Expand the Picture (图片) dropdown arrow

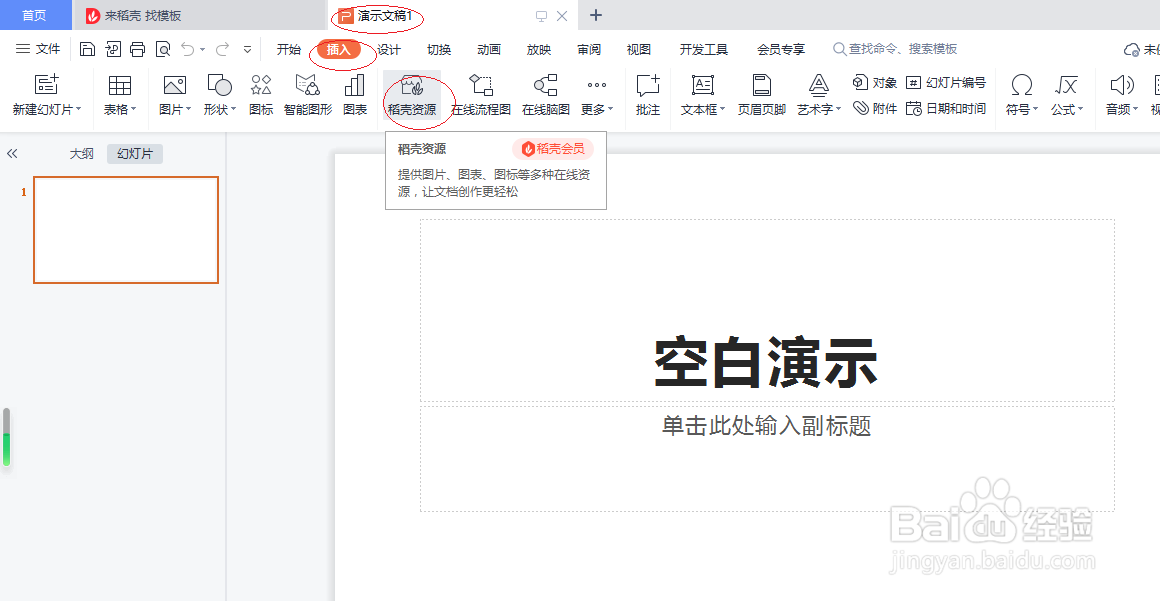(x=189, y=110)
